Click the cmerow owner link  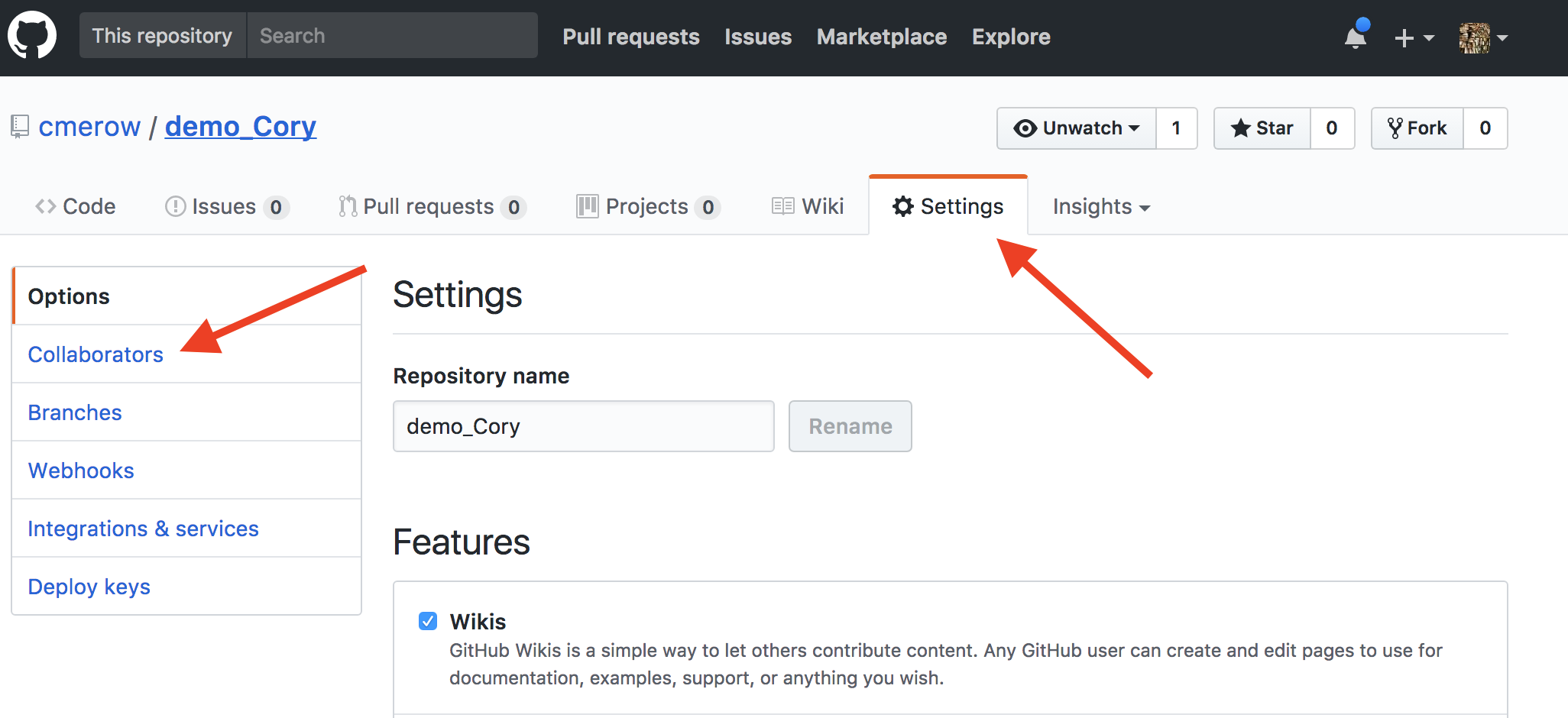[89, 126]
